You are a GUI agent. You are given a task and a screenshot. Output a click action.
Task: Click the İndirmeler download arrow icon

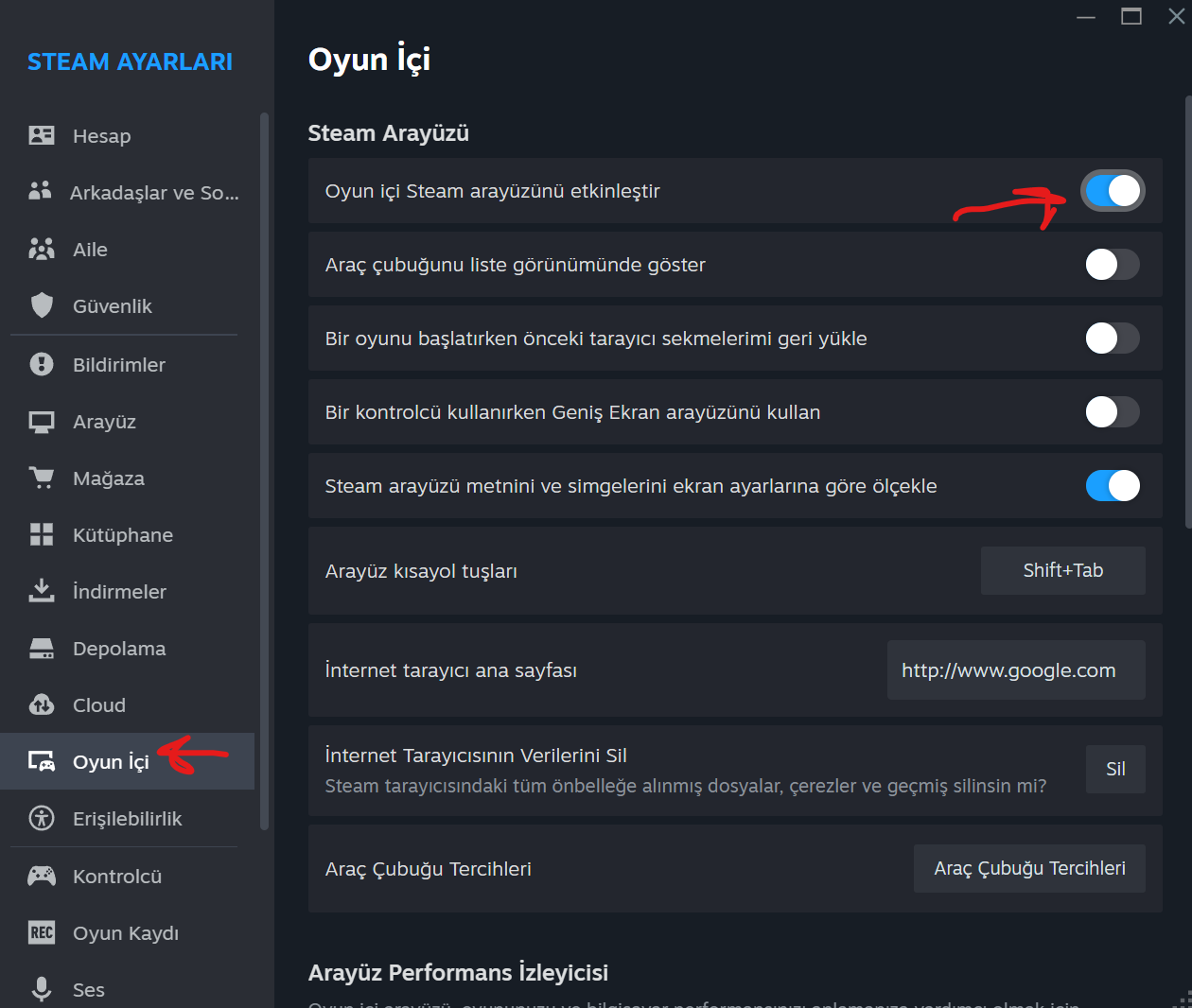coord(42,591)
